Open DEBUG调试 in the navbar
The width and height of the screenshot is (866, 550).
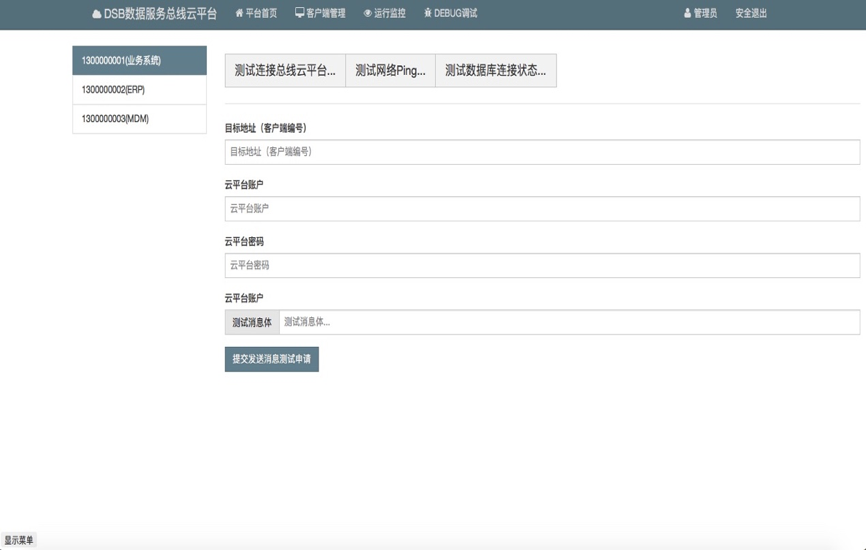451,13
